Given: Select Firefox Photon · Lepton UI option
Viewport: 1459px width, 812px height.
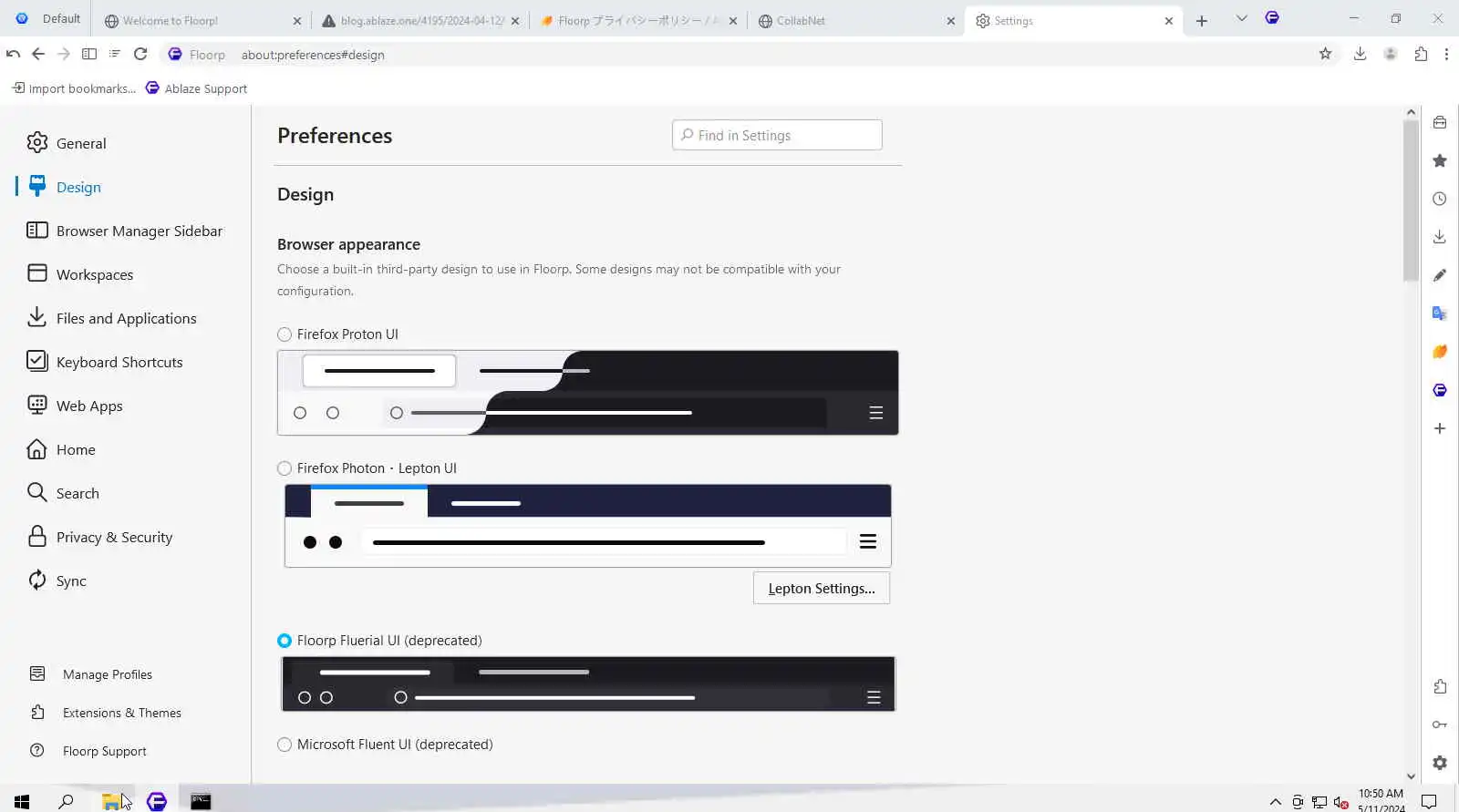Looking at the screenshot, I should tap(285, 468).
